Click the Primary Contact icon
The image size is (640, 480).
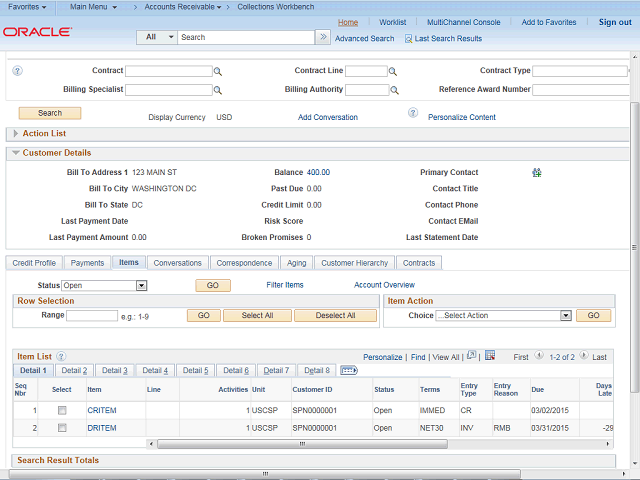536,172
